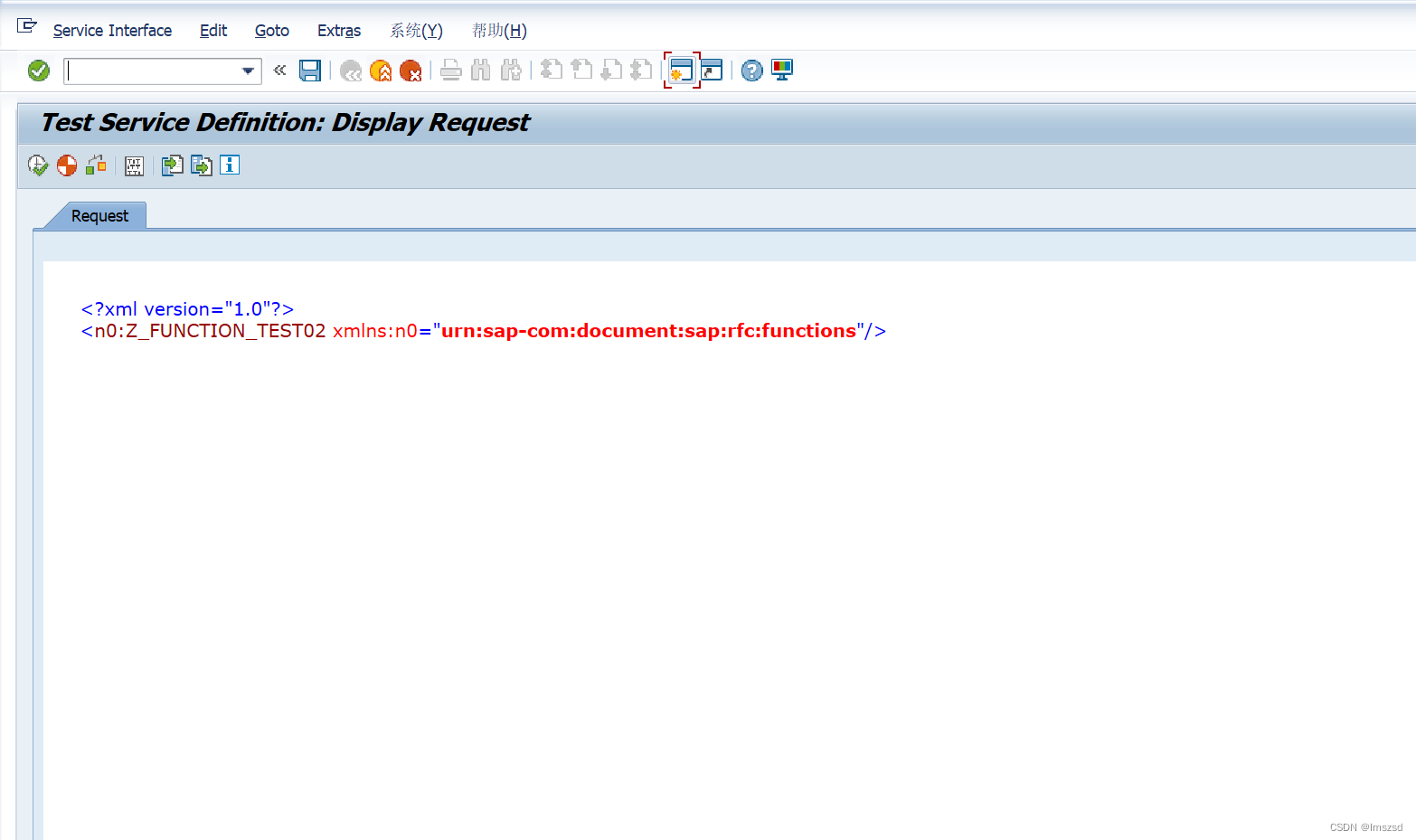Open the command field history dropdown arrow

[249, 71]
